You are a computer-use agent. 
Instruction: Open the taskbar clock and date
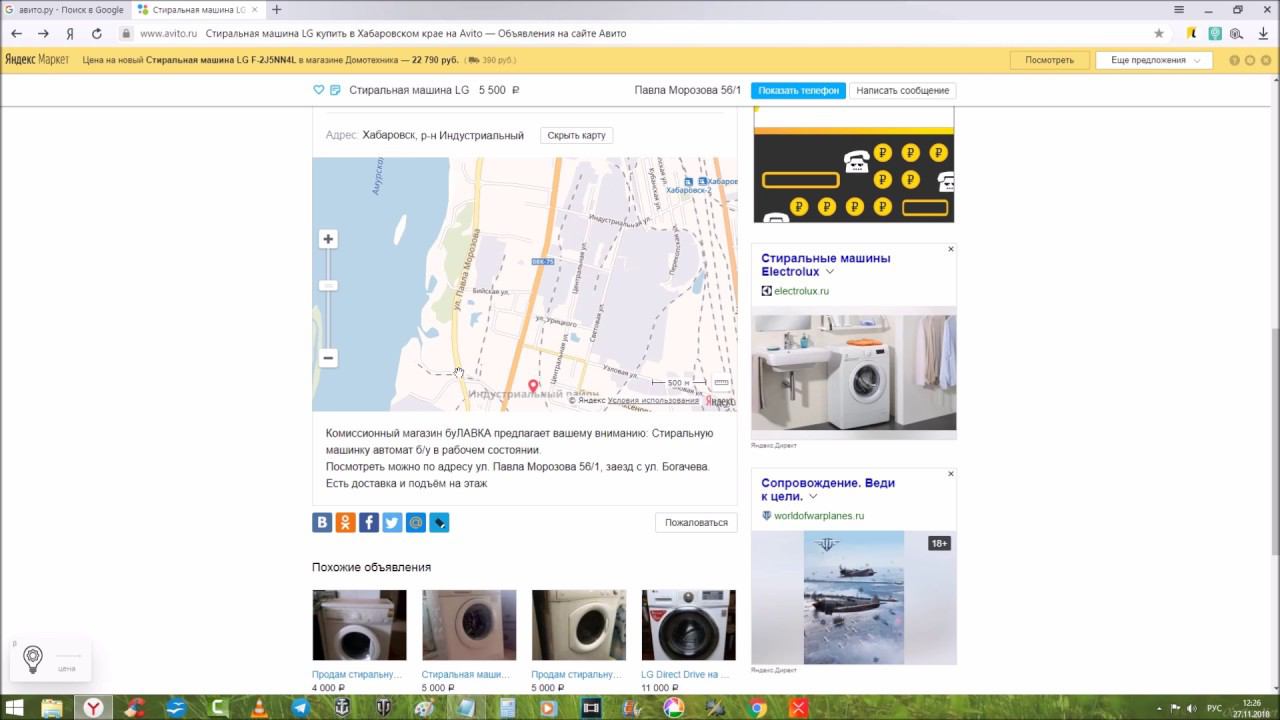pos(1252,708)
